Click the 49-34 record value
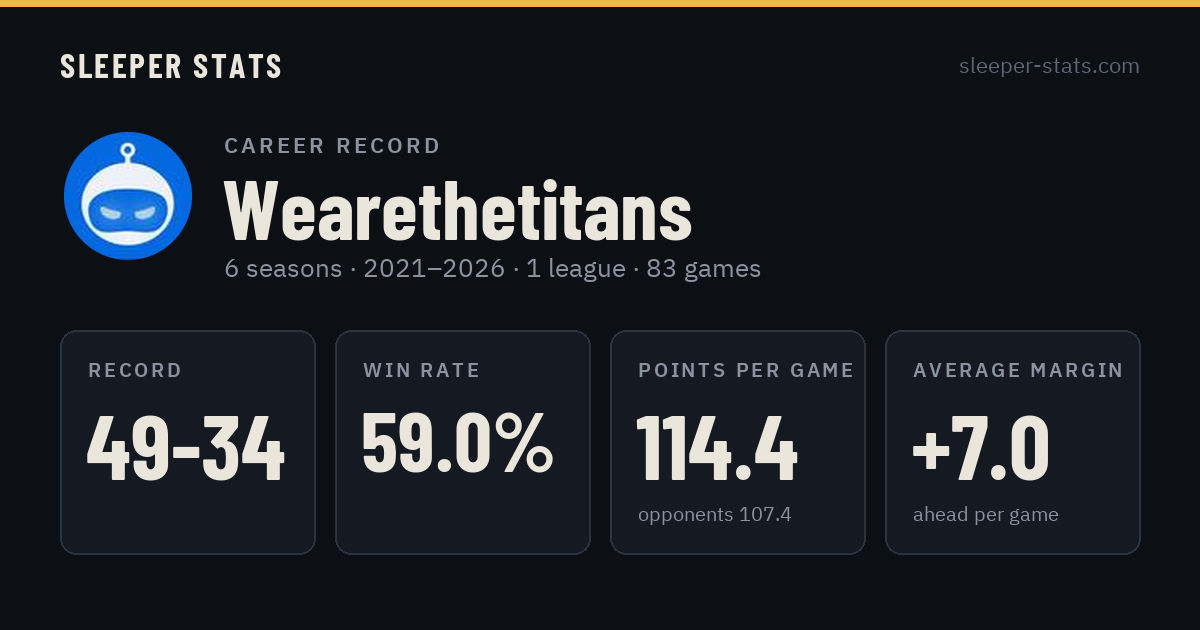The image size is (1200, 630). pyautogui.click(x=186, y=449)
